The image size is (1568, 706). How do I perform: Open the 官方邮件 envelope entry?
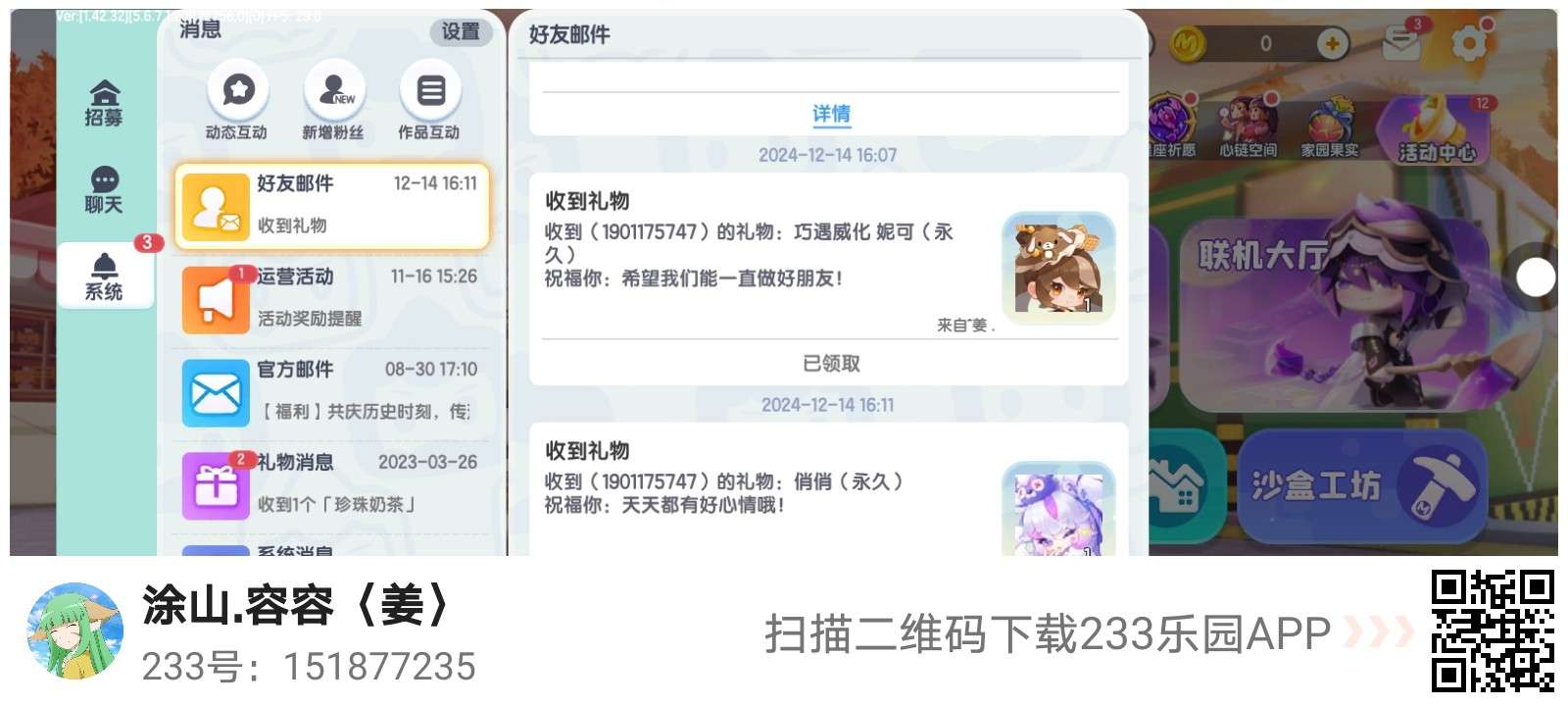click(x=332, y=391)
